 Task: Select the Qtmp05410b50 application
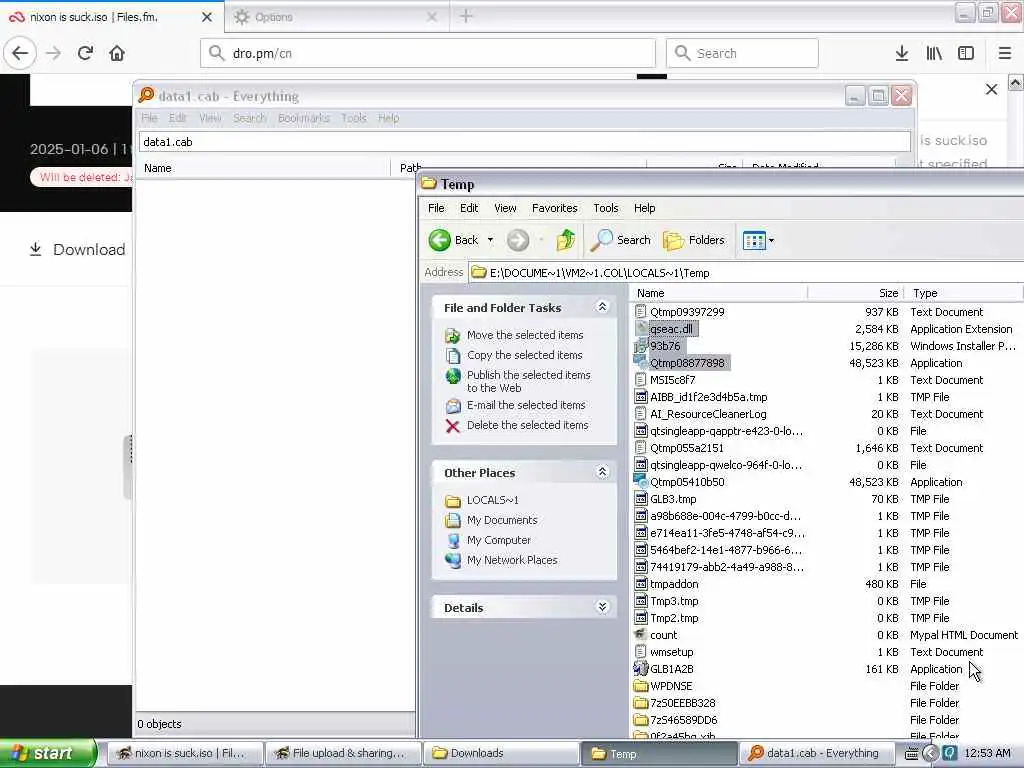click(x=687, y=482)
